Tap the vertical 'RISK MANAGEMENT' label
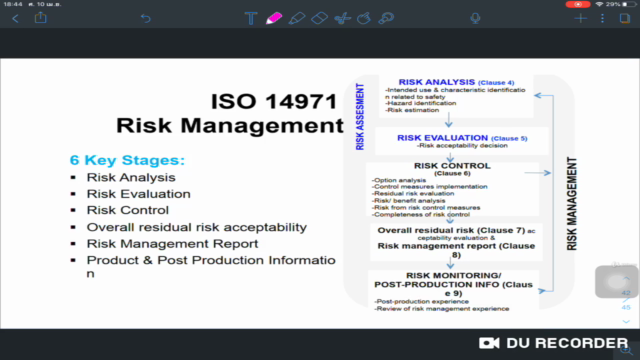 572,204
